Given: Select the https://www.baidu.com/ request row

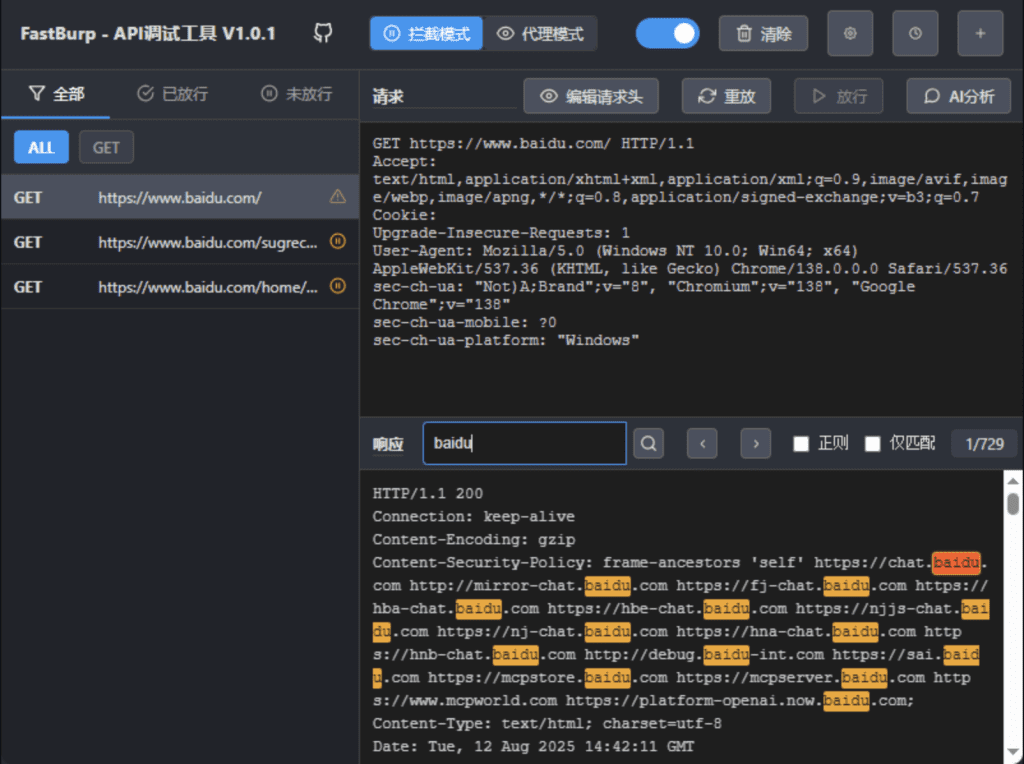Looking at the screenshot, I should tap(180, 197).
